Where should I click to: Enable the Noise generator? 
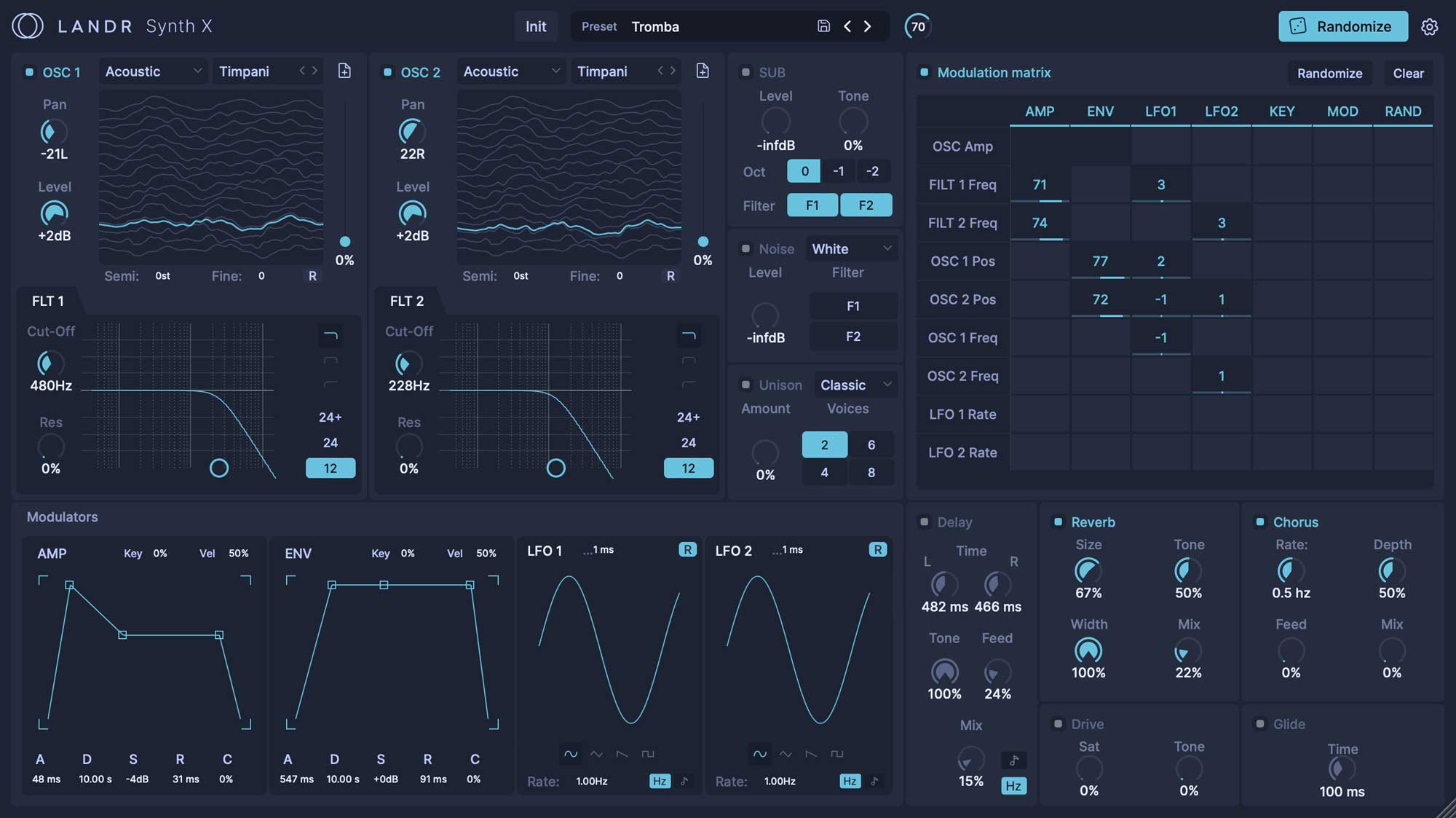(x=745, y=248)
